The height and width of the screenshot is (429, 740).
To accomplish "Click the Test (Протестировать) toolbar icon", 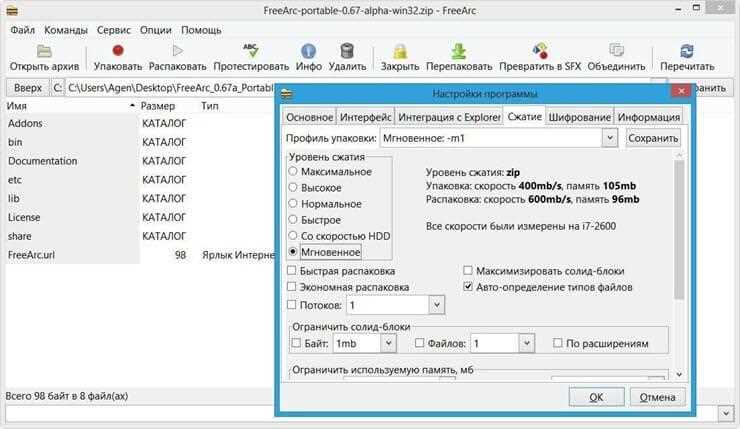I will point(251,50).
